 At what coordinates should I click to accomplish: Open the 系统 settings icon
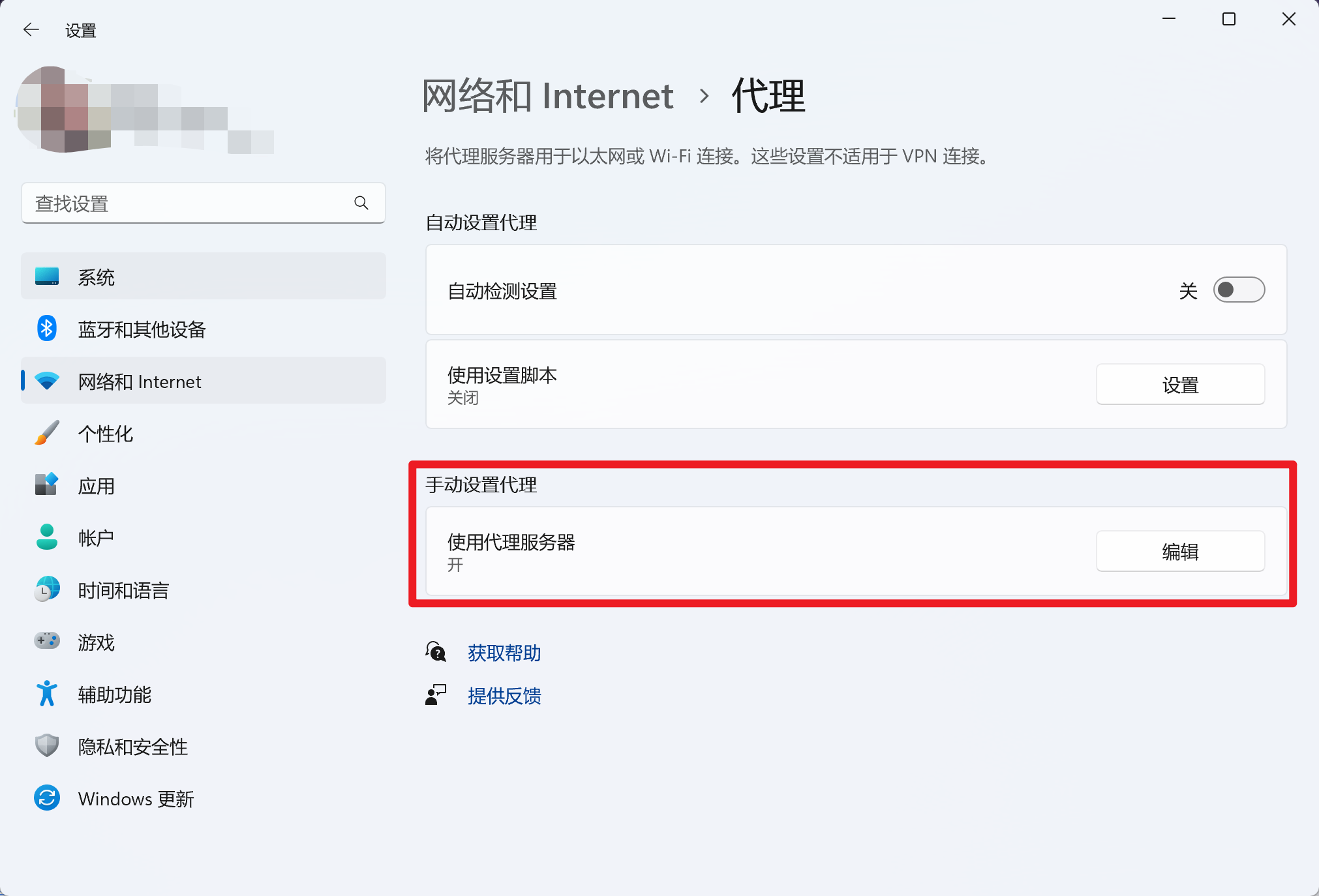click(x=47, y=276)
